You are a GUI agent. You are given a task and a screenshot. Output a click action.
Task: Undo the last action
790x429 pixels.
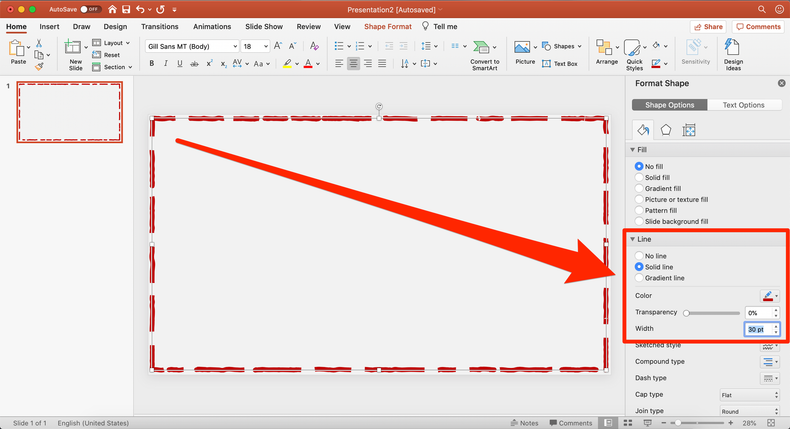pos(140,10)
